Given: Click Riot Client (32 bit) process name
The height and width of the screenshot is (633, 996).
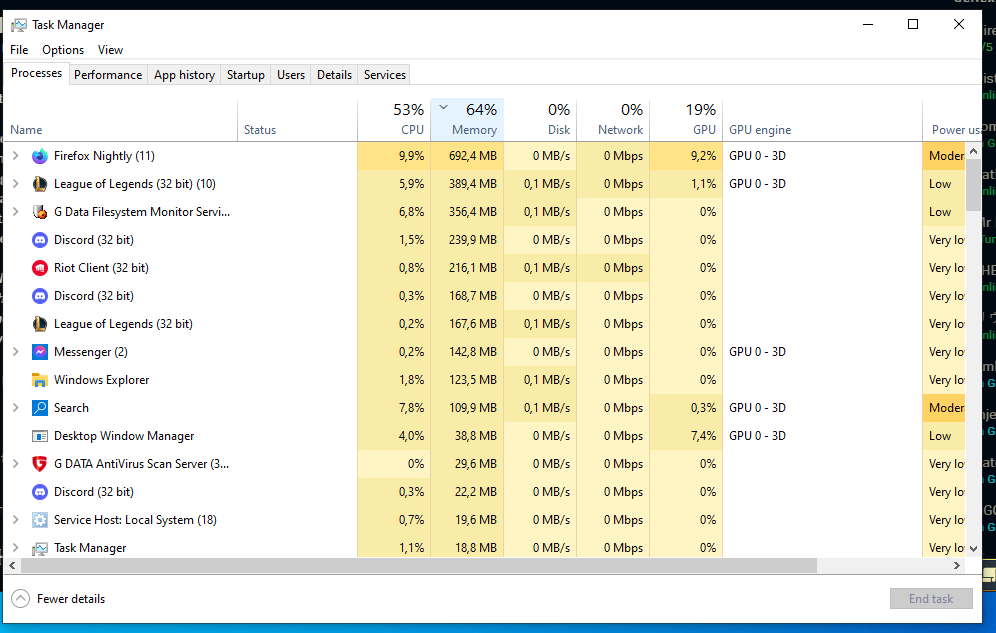Looking at the screenshot, I should (101, 267).
